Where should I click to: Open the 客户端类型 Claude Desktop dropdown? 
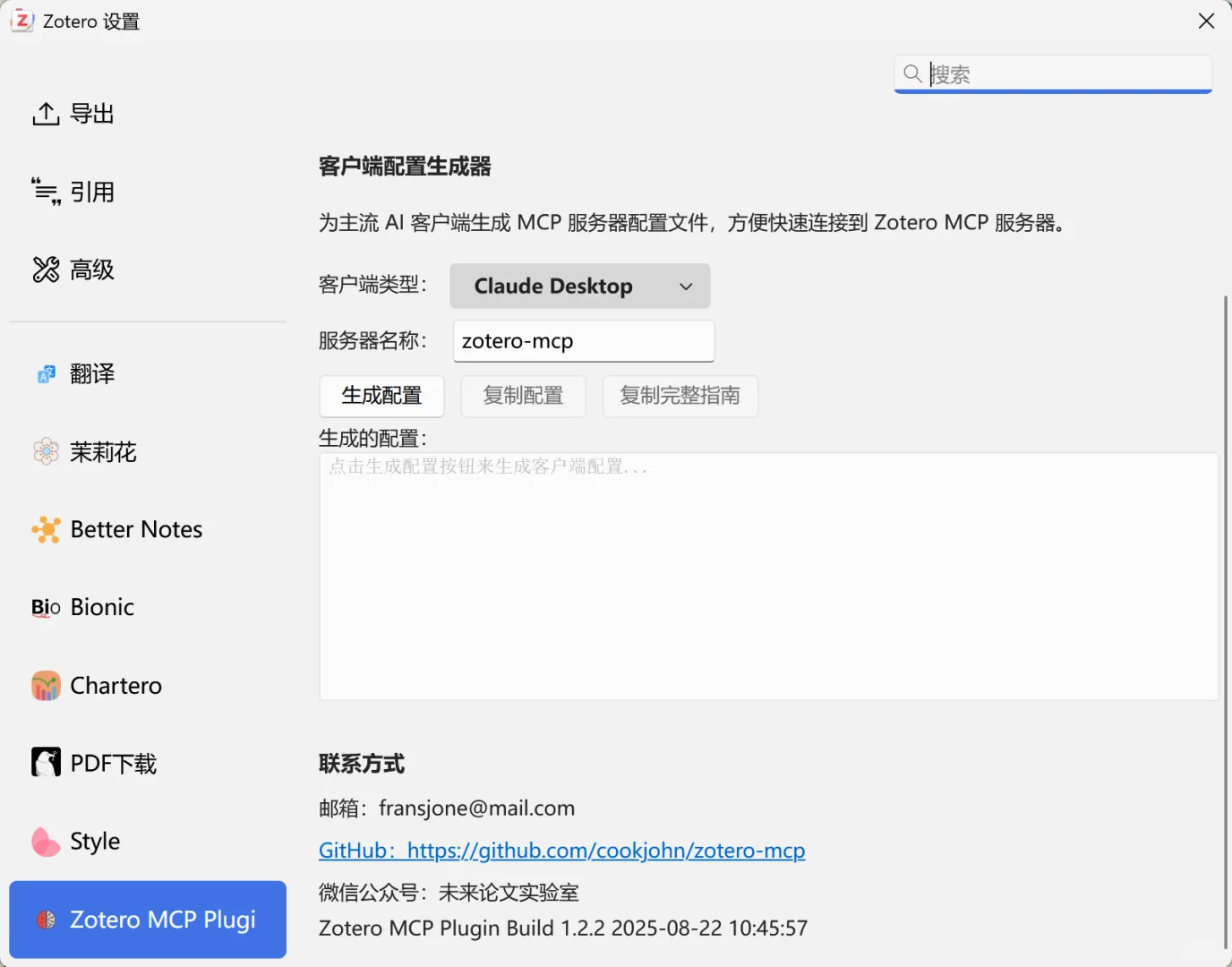579,286
